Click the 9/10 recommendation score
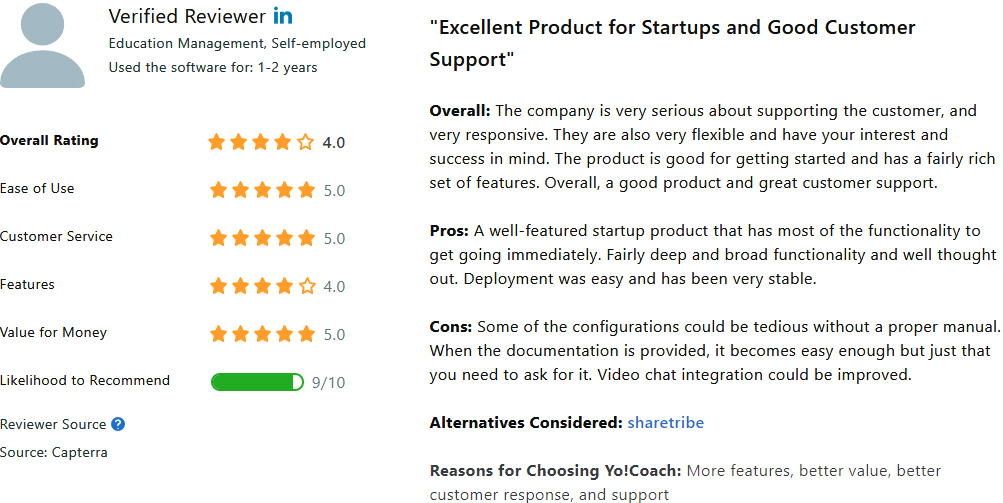The image size is (1003, 503). coord(328,383)
